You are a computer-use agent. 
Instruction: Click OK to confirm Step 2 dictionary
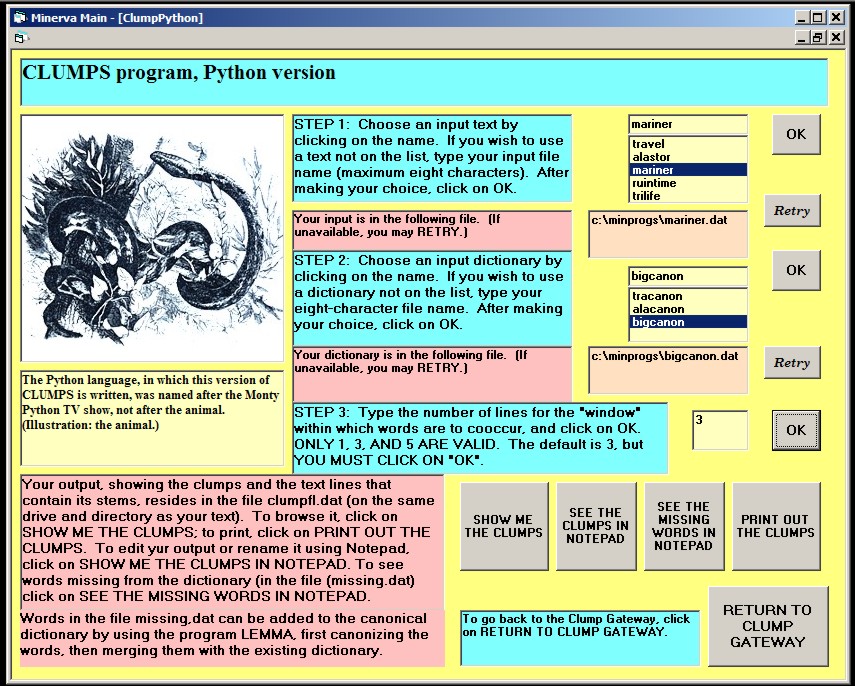(x=795, y=270)
